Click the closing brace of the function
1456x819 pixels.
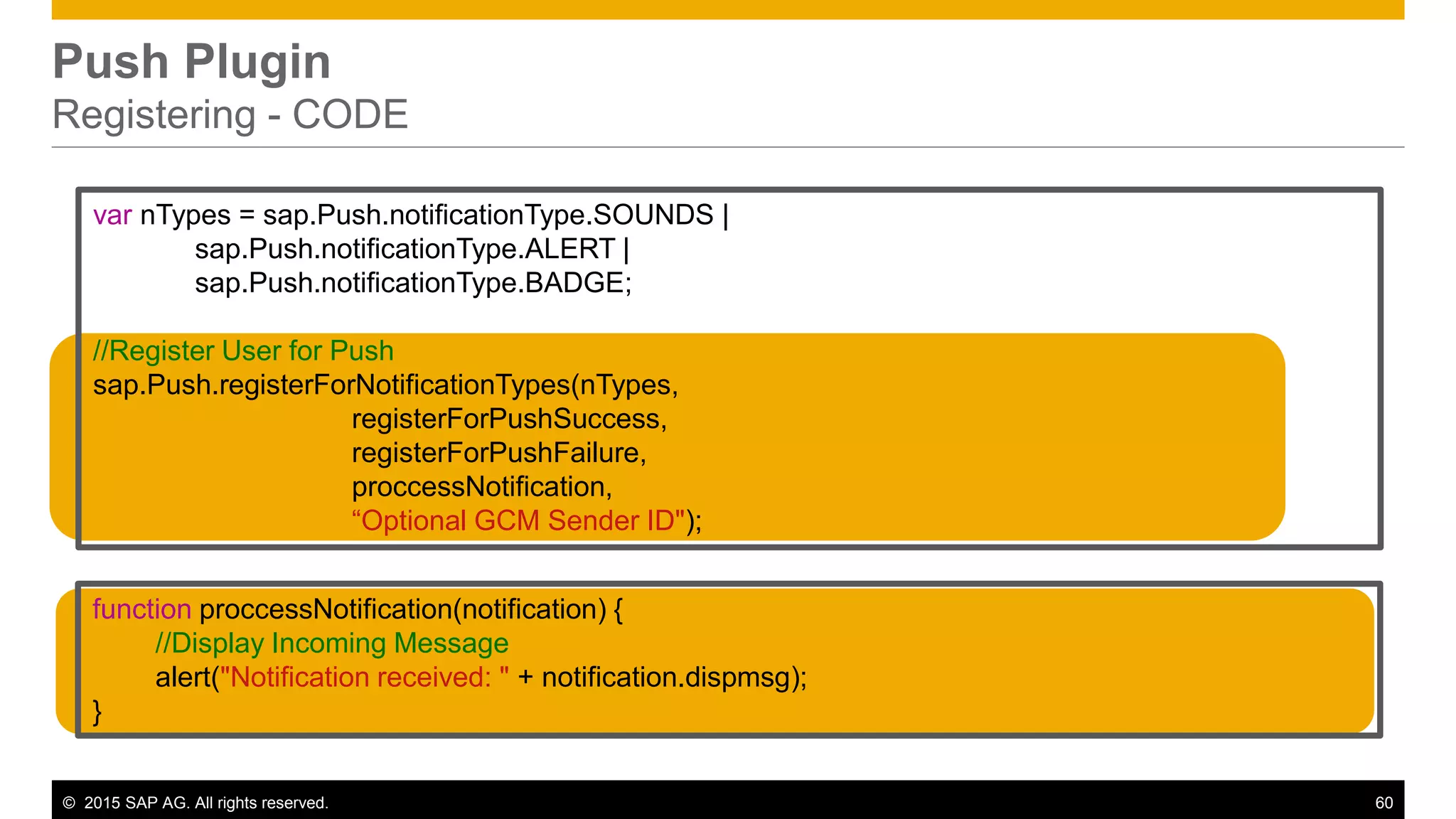97,712
